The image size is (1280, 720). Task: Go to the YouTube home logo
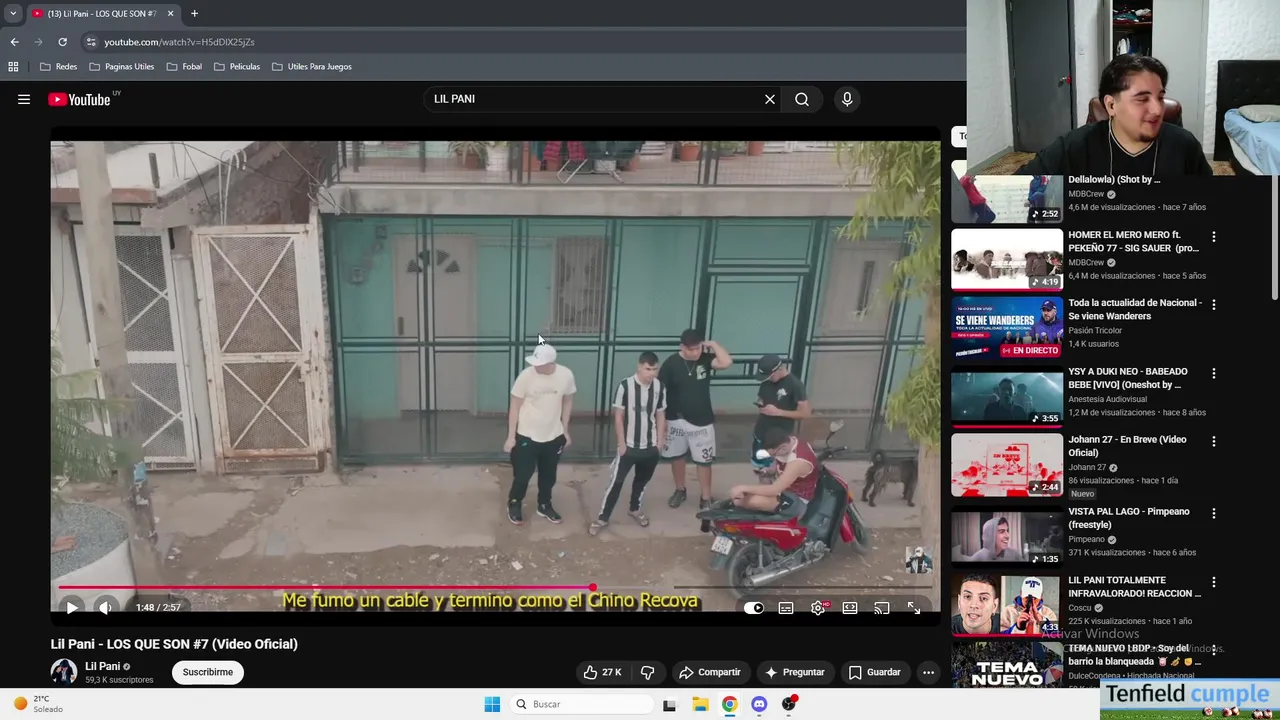tap(79, 99)
